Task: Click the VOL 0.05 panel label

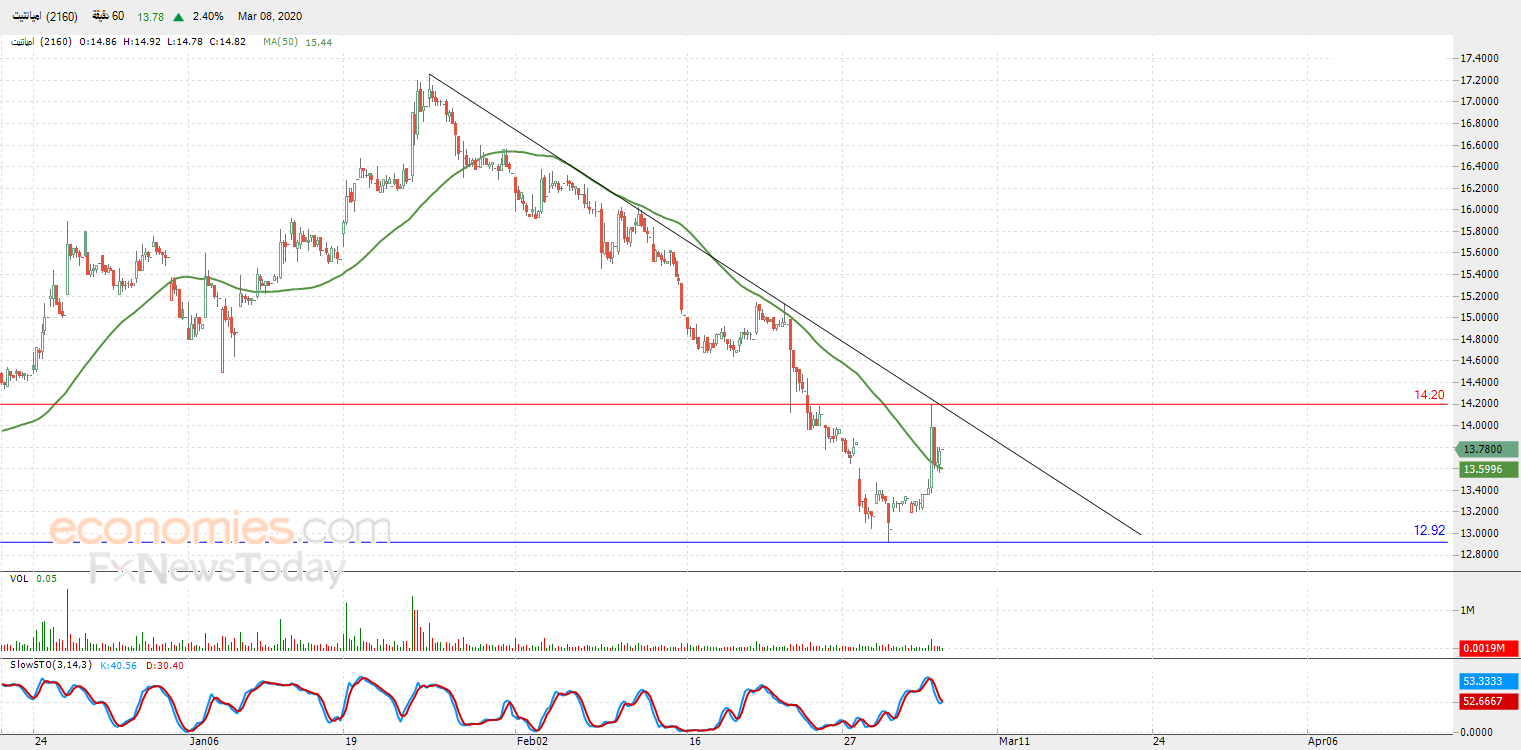Action: point(34,578)
